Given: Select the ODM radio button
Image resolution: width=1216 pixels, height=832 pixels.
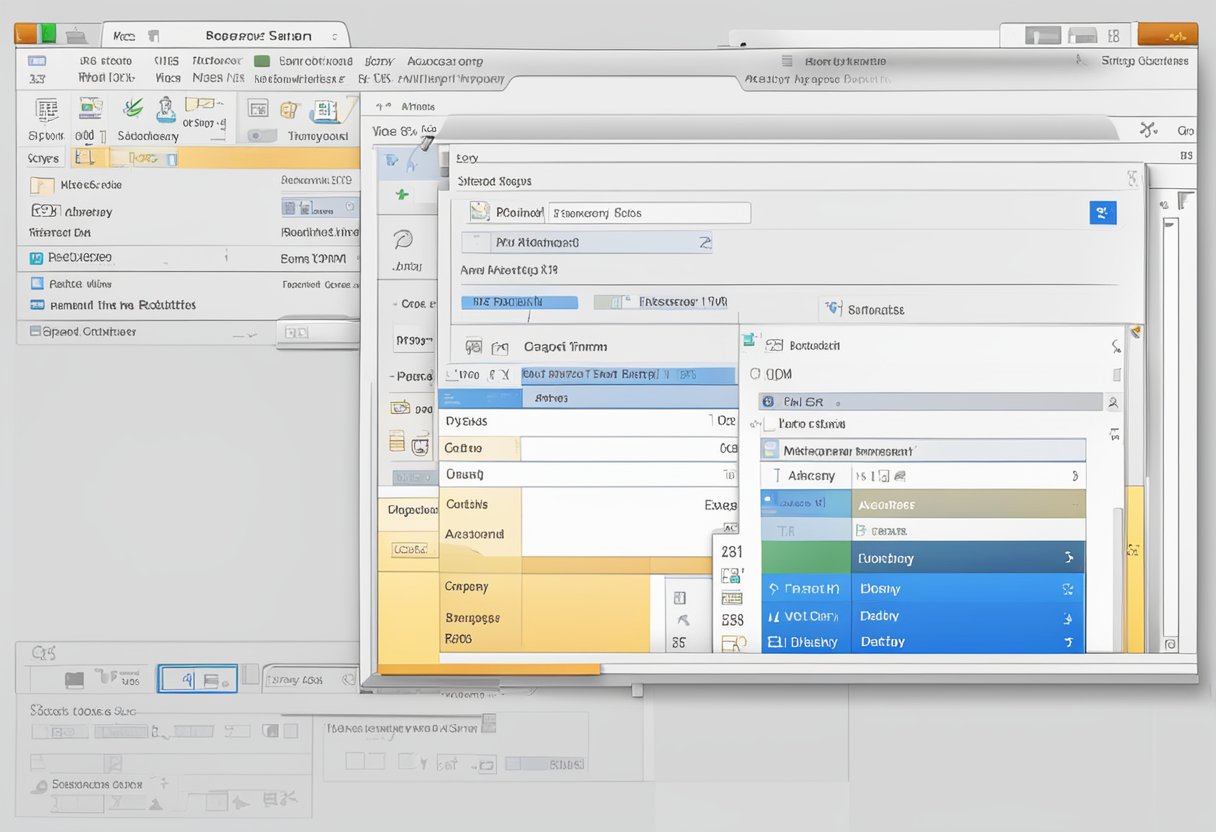Looking at the screenshot, I should (x=753, y=373).
